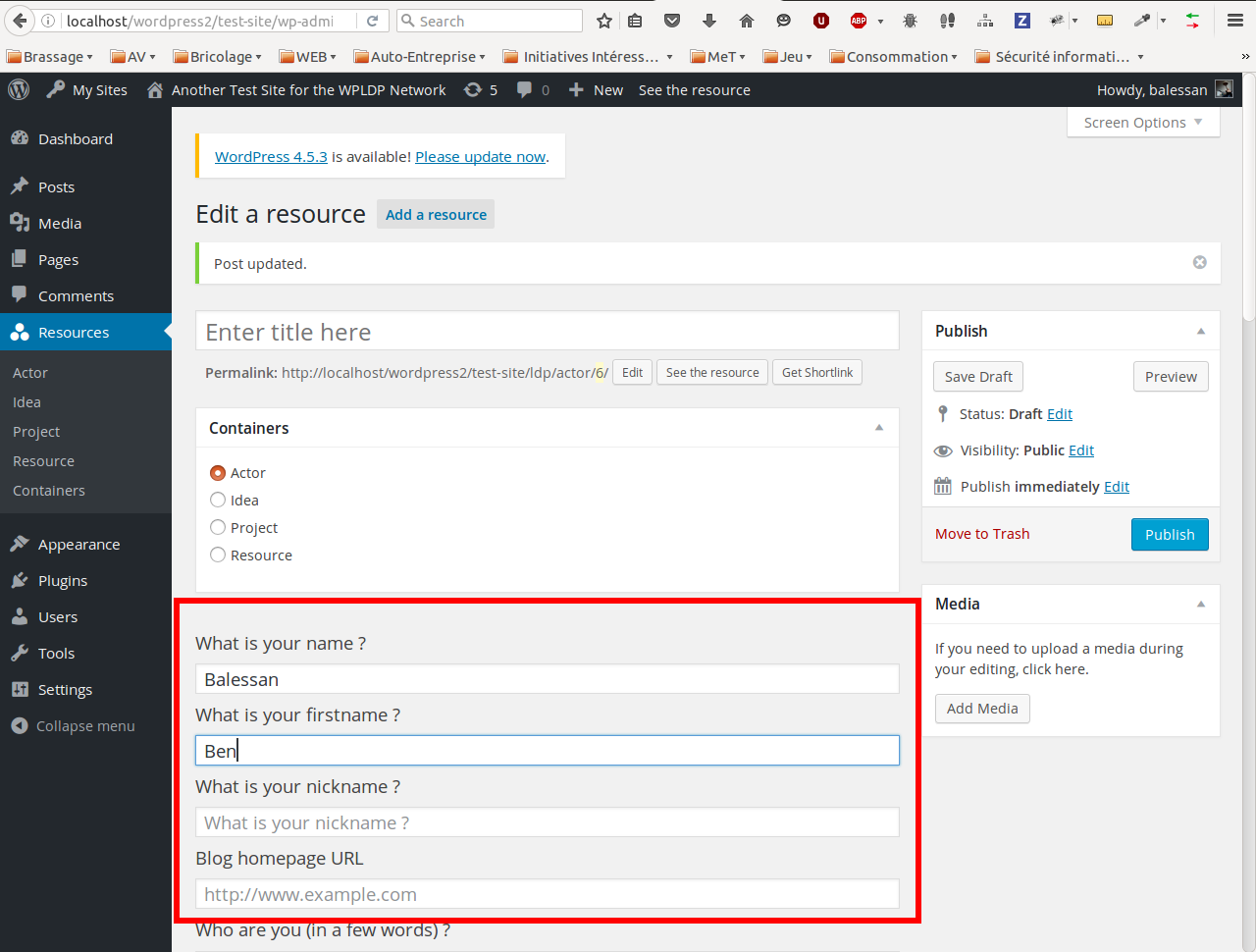Open My Sites in the admin bar
The width and height of the screenshot is (1256, 952).
[x=87, y=89]
